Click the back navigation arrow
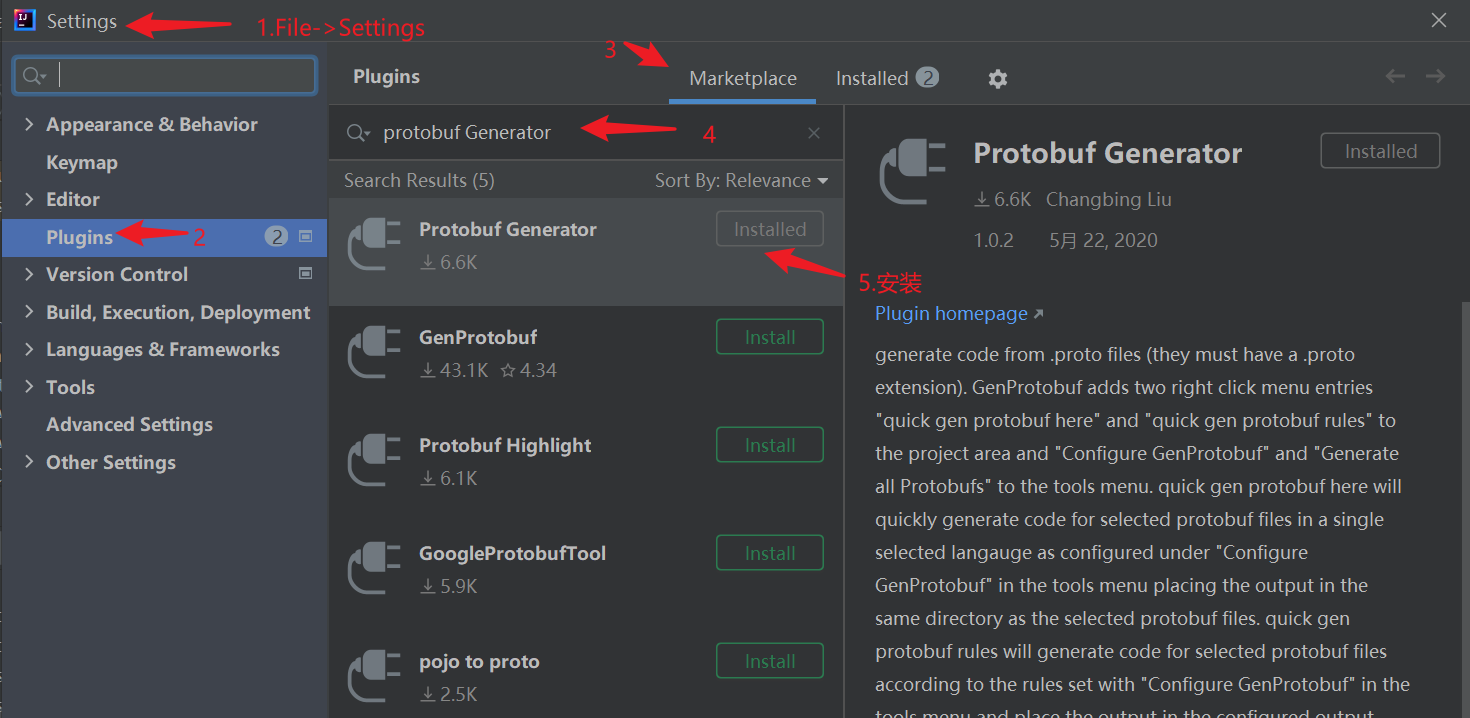The width and height of the screenshot is (1470, 718). pyautogui.click(x=1395, y=75)
